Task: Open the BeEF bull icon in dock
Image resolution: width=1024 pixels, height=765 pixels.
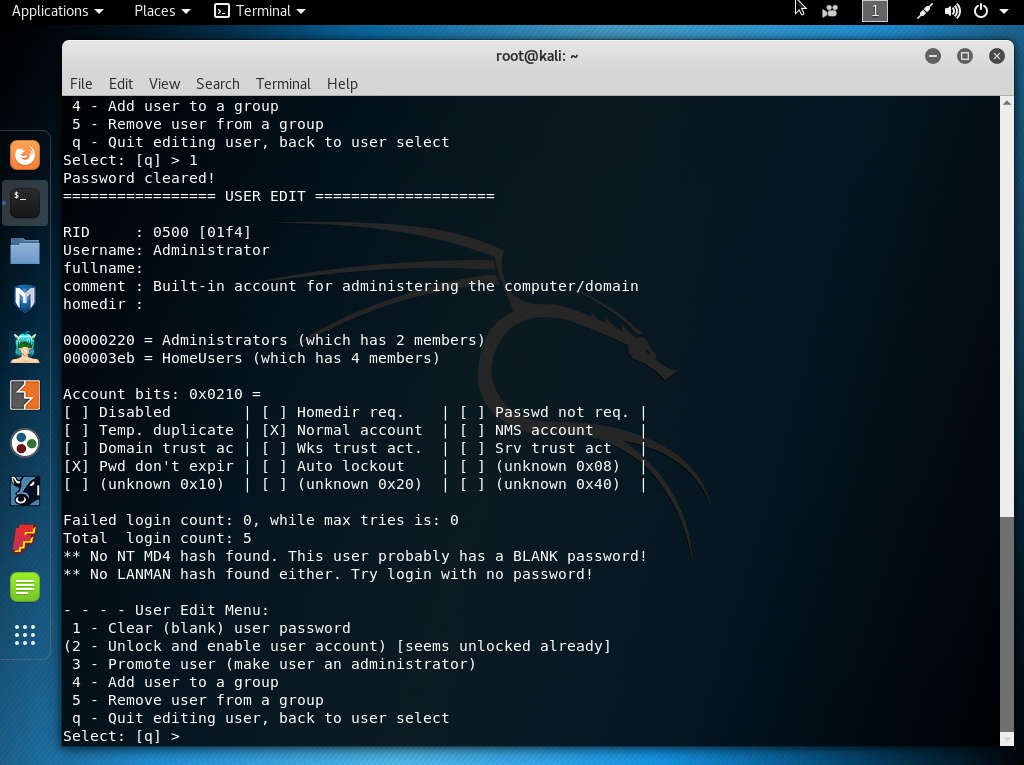Action: (x=25, y=491)
